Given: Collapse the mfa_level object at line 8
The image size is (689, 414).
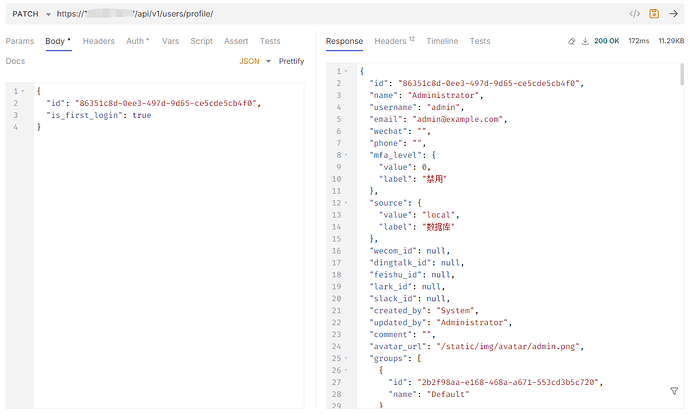Looking at the screenshot, I should coord(346,155).
